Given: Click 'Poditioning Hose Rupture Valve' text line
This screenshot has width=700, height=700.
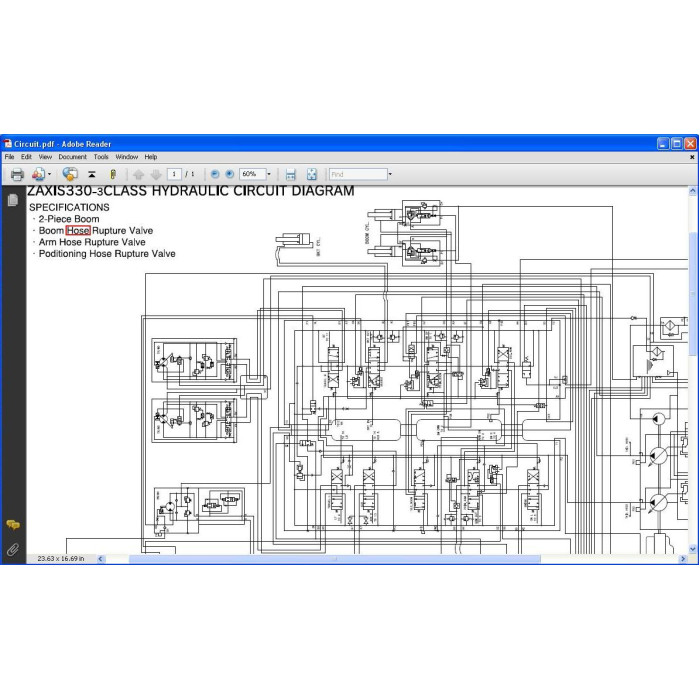Looking at the screenshot, I should pyautogui.click(x=107, y=254).
